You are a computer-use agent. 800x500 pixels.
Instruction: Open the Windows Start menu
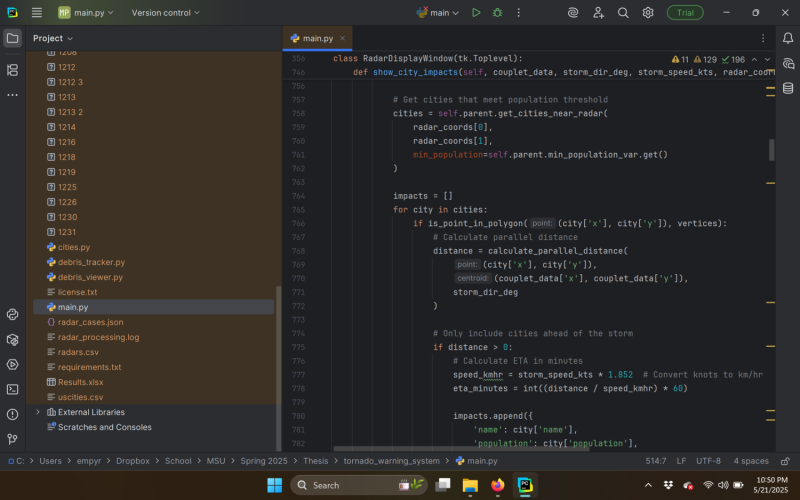(x=274, y=485)
